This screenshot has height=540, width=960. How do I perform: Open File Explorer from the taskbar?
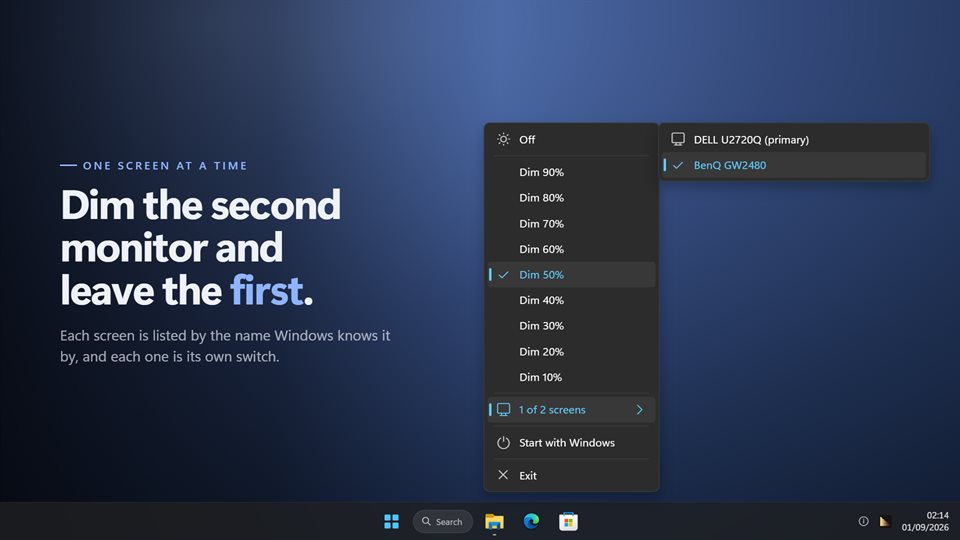tap(494, 522)
